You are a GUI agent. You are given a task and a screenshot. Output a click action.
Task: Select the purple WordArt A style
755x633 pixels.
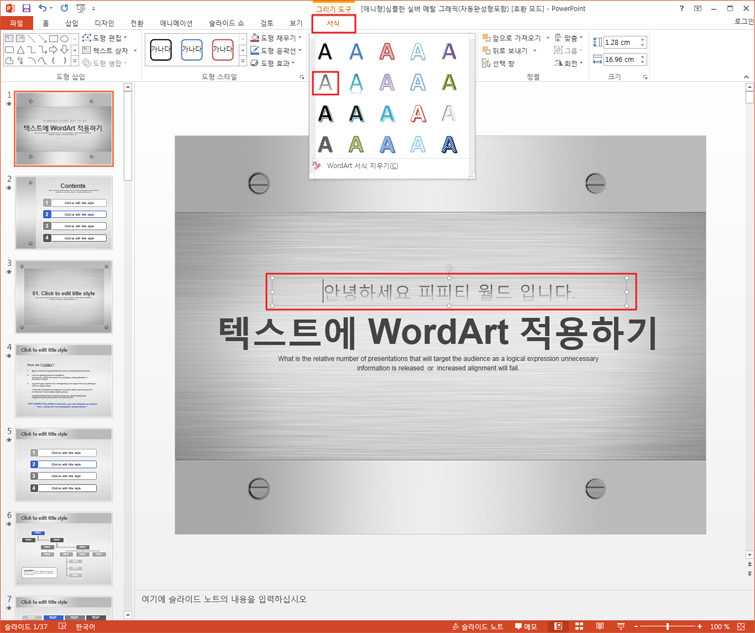449,52
